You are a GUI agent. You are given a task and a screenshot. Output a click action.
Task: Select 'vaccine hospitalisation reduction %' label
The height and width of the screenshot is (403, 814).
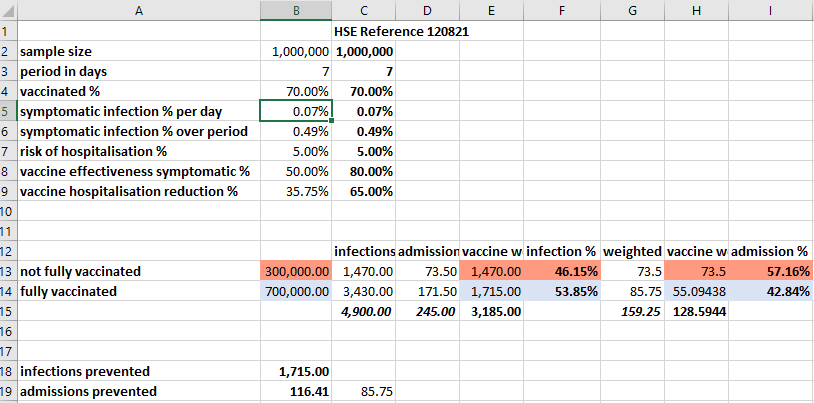click(x=139, y=191)
